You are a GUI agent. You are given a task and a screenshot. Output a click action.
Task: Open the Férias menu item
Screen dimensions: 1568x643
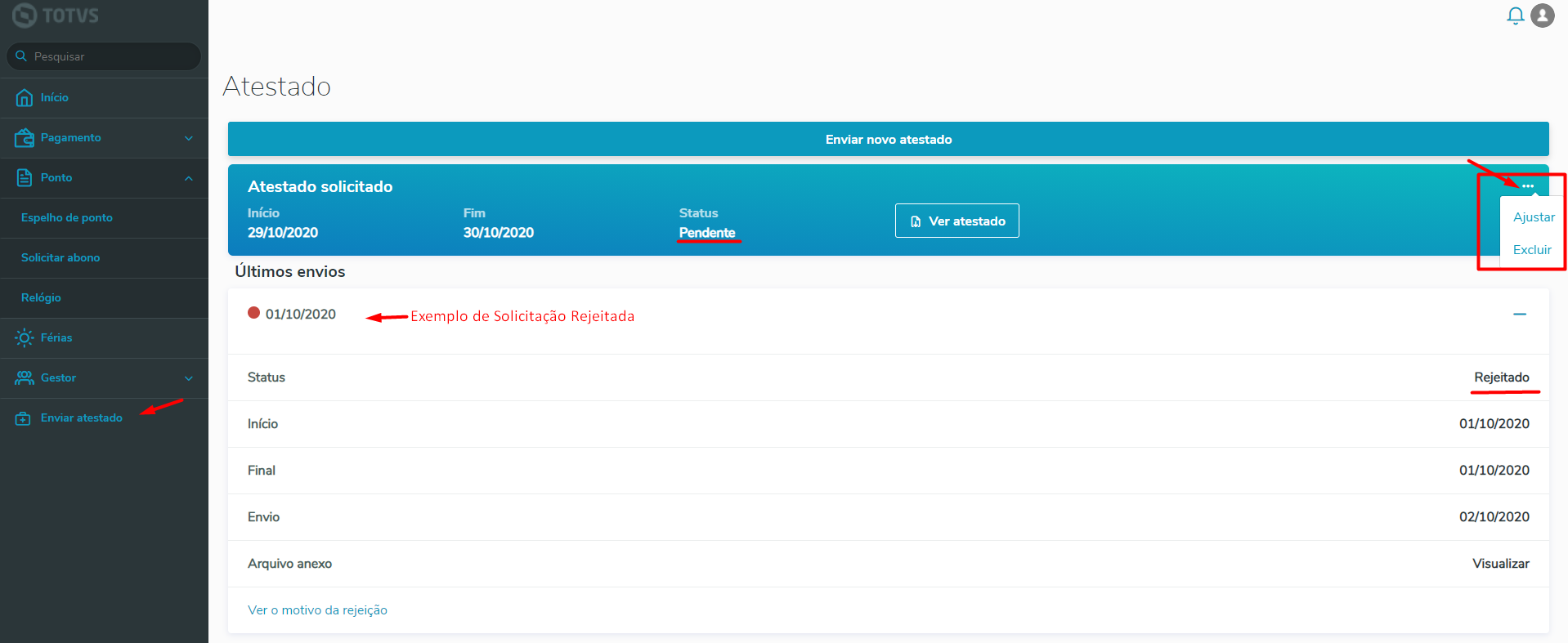[56, 337]
